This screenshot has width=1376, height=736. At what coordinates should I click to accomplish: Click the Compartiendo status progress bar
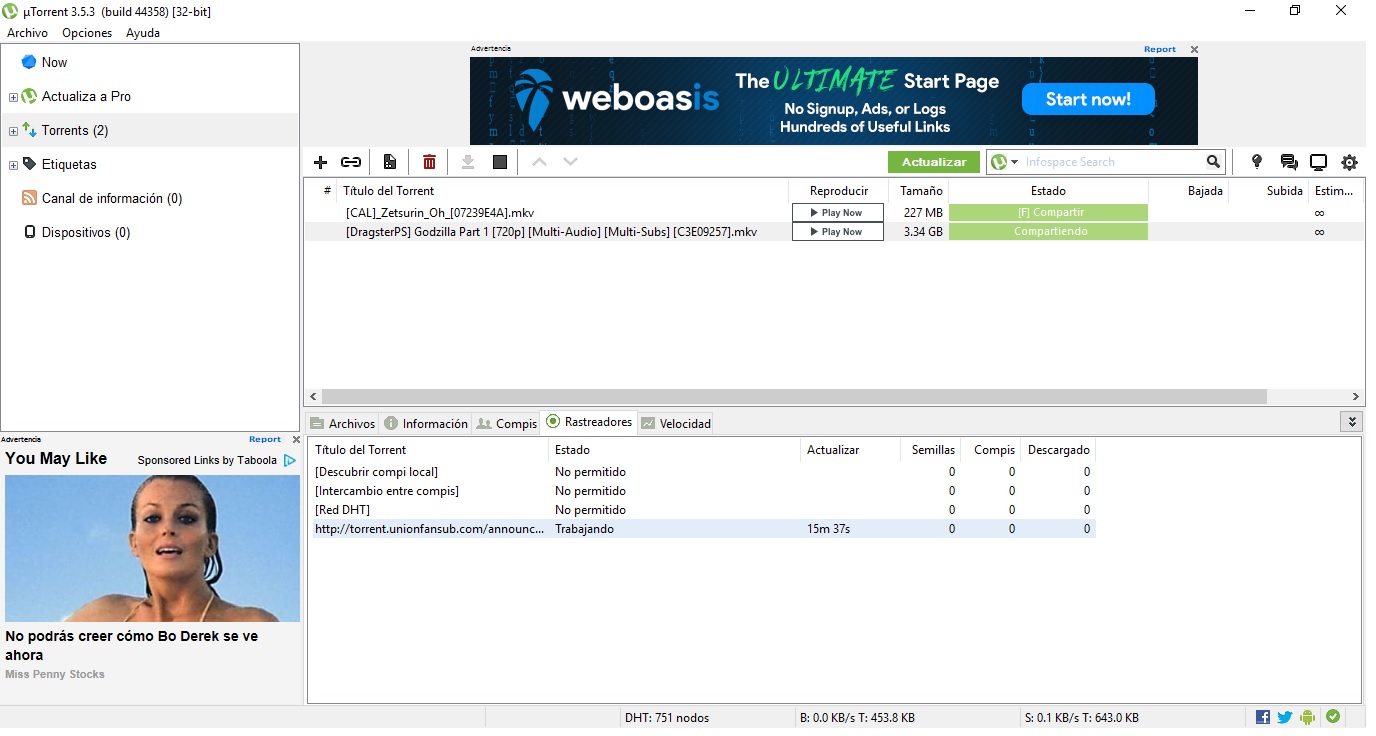click(x=1048, y=231)
